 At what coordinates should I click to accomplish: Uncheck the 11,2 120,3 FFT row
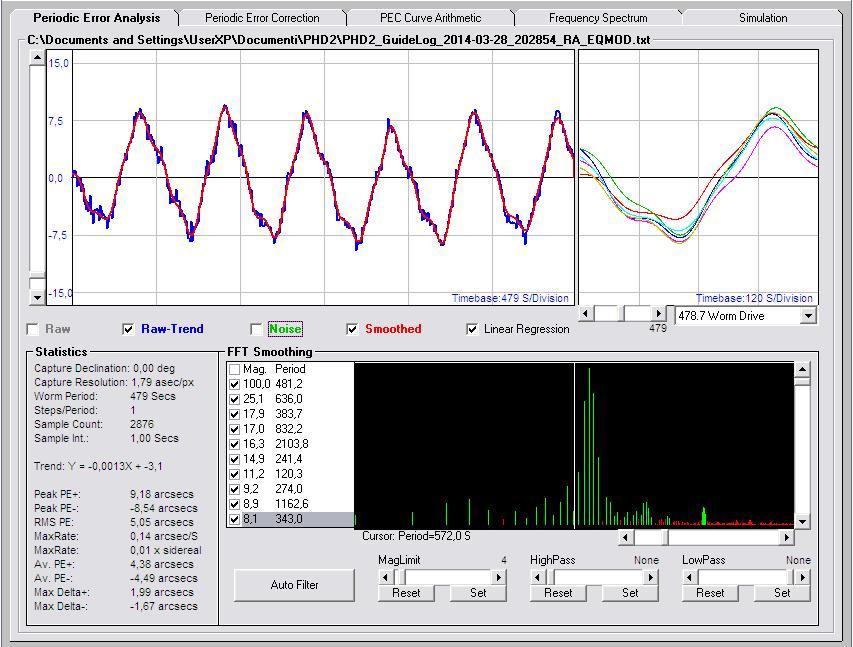pos(234,474)
